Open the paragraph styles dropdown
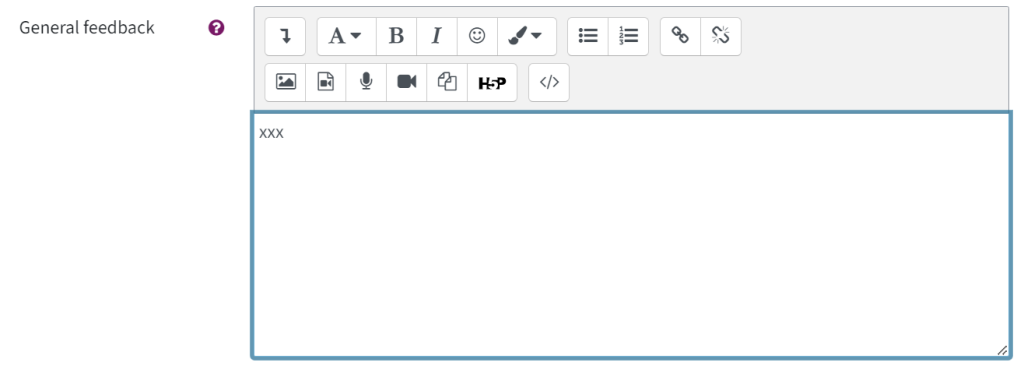Image resolution: width=1024 pixels, height=366 pixels. click(x=346, y=37)
